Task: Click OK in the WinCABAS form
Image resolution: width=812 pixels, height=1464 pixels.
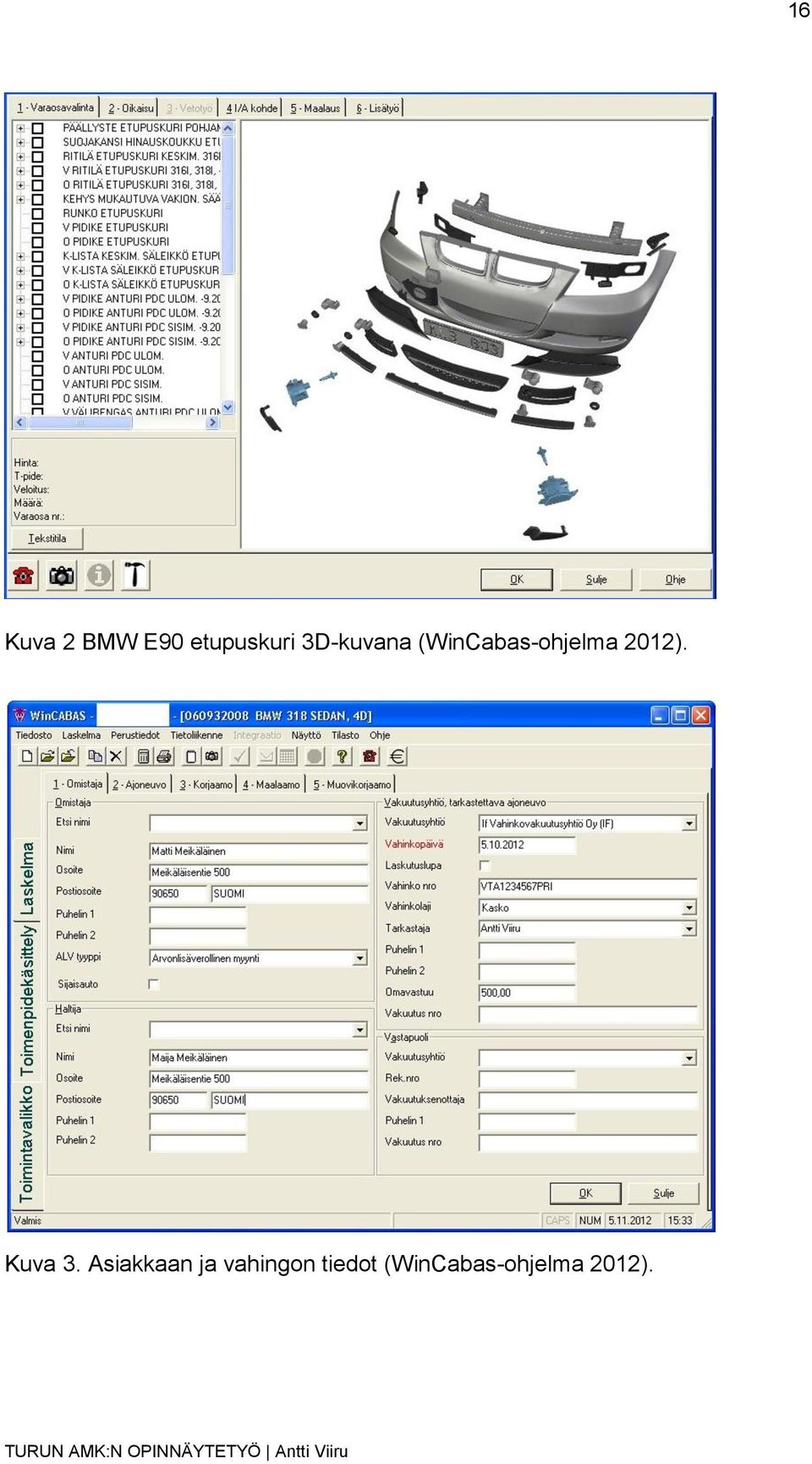Action: (586, 1193)
